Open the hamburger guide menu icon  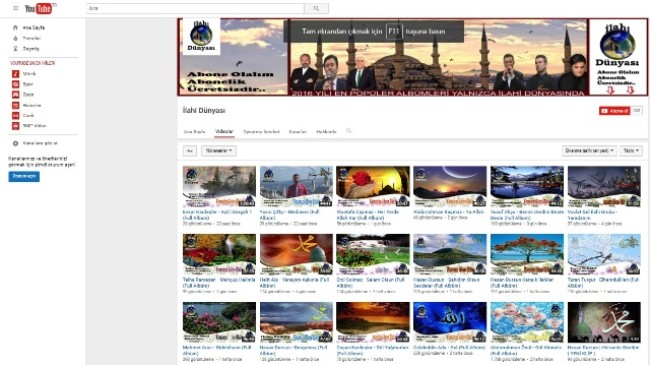pyautogui.click(x=16, y=8)
